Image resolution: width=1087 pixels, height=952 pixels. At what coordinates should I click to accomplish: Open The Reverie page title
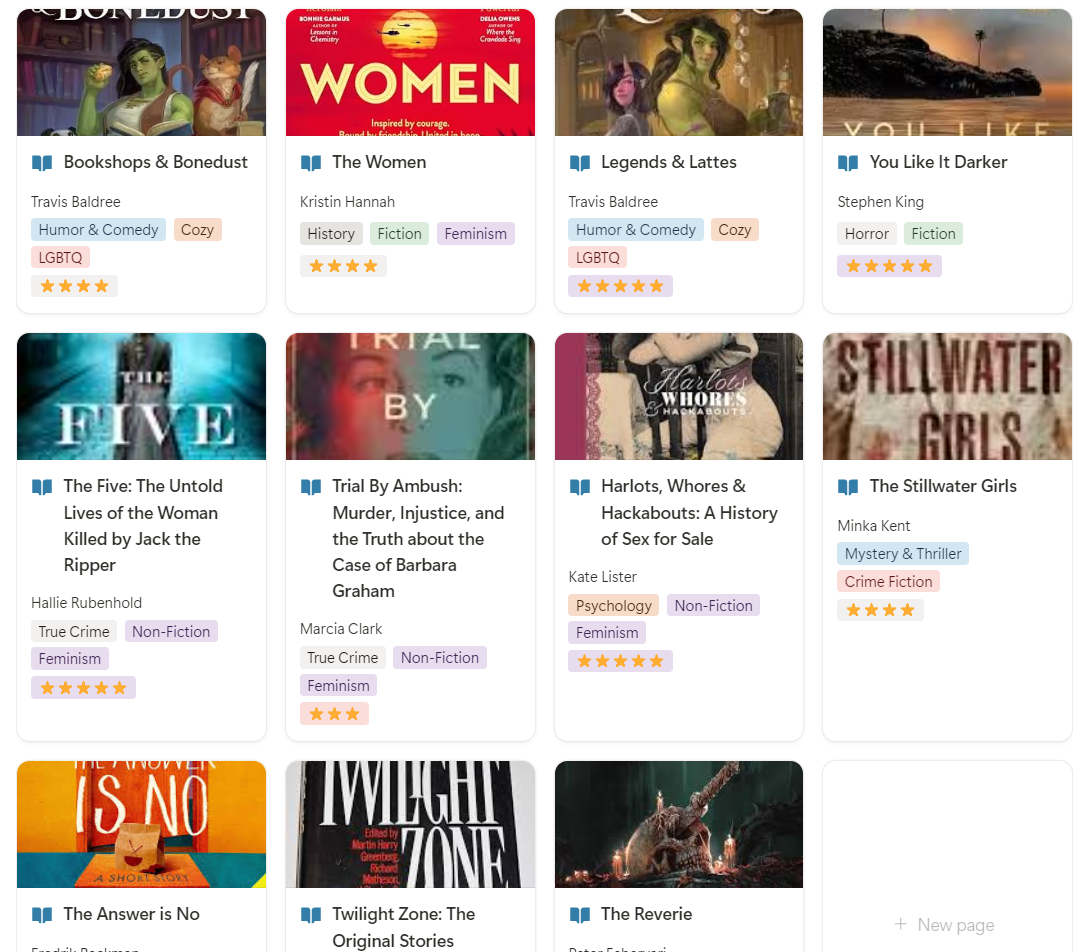[647, 914]
